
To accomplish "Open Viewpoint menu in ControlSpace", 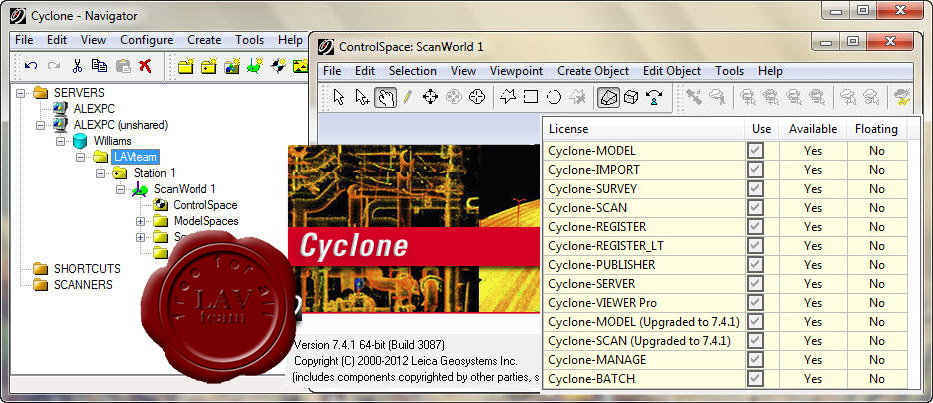I will pos(516,71).
